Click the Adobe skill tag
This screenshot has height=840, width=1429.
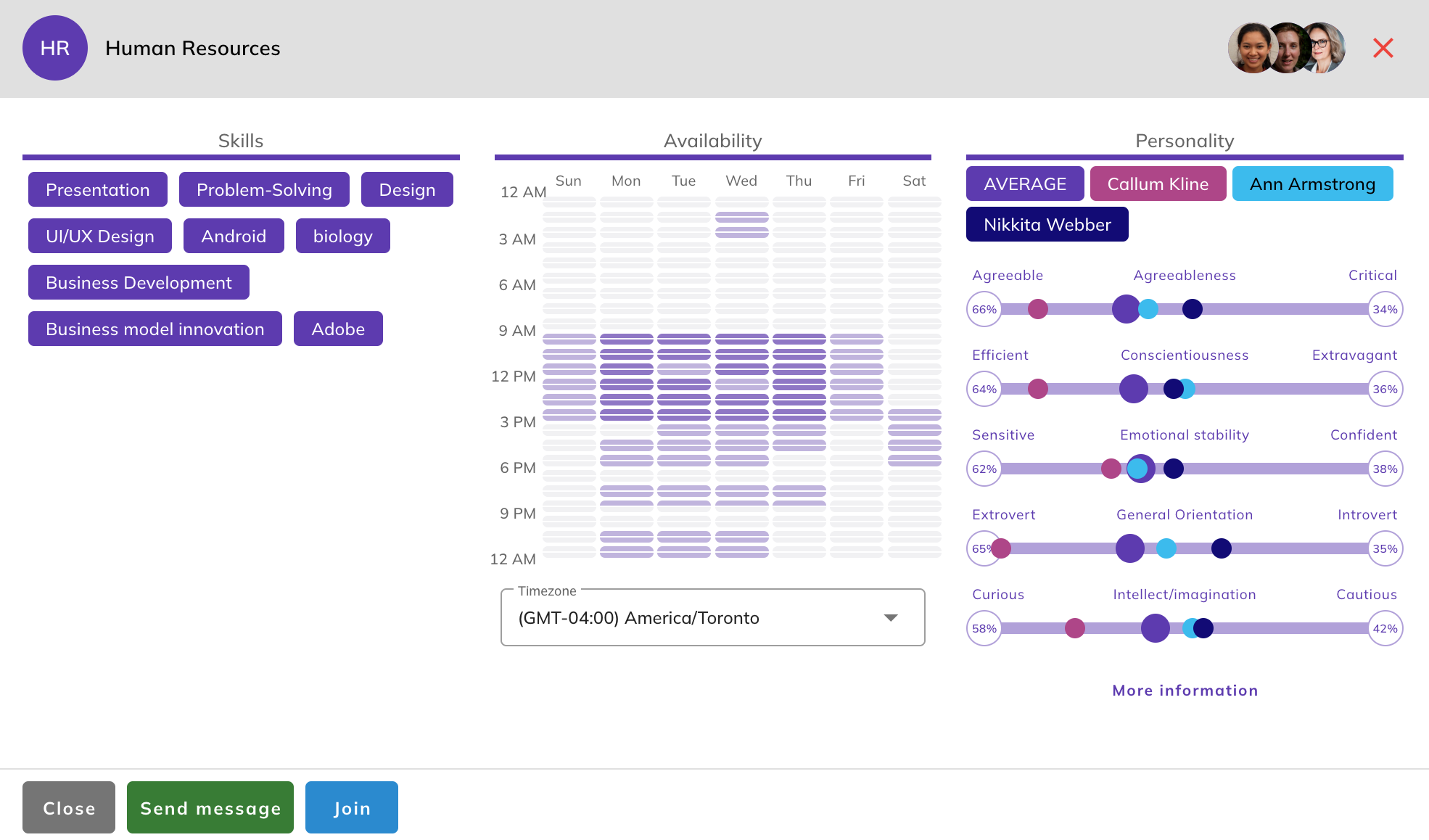tap(338, 329)
